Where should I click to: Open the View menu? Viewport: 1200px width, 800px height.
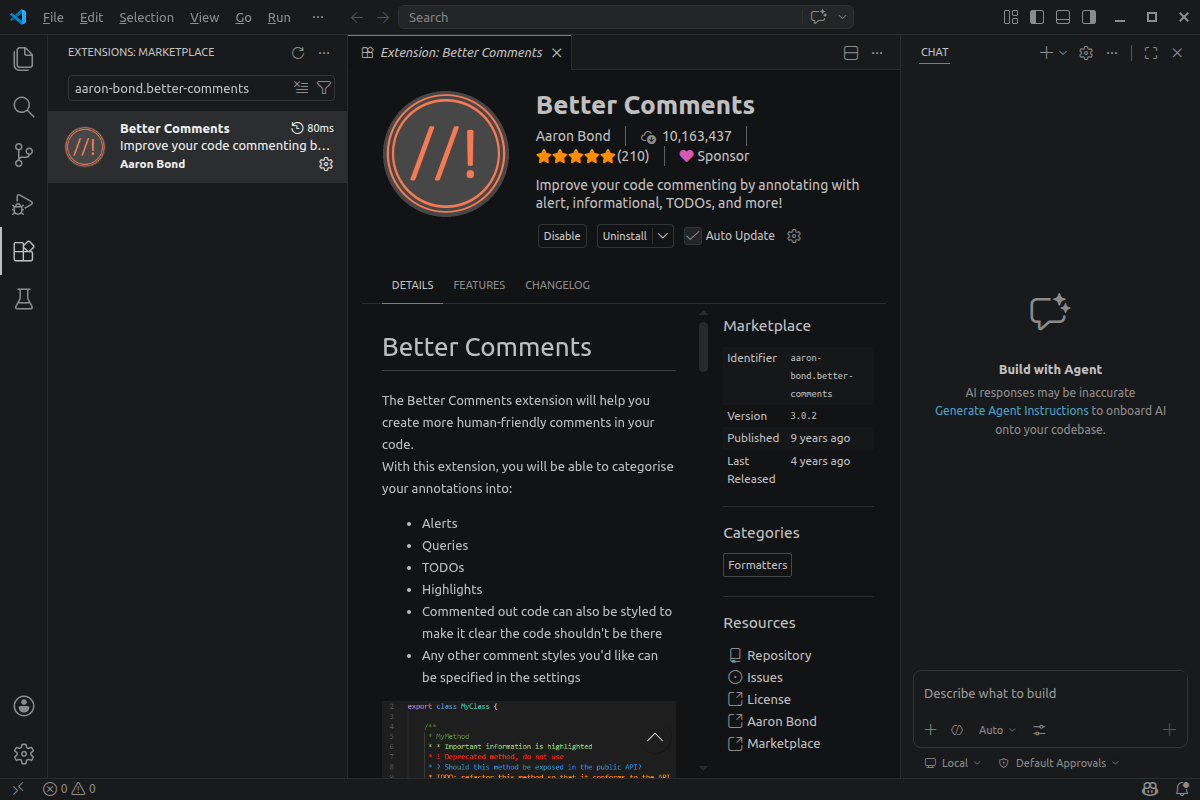coord(204,17)
